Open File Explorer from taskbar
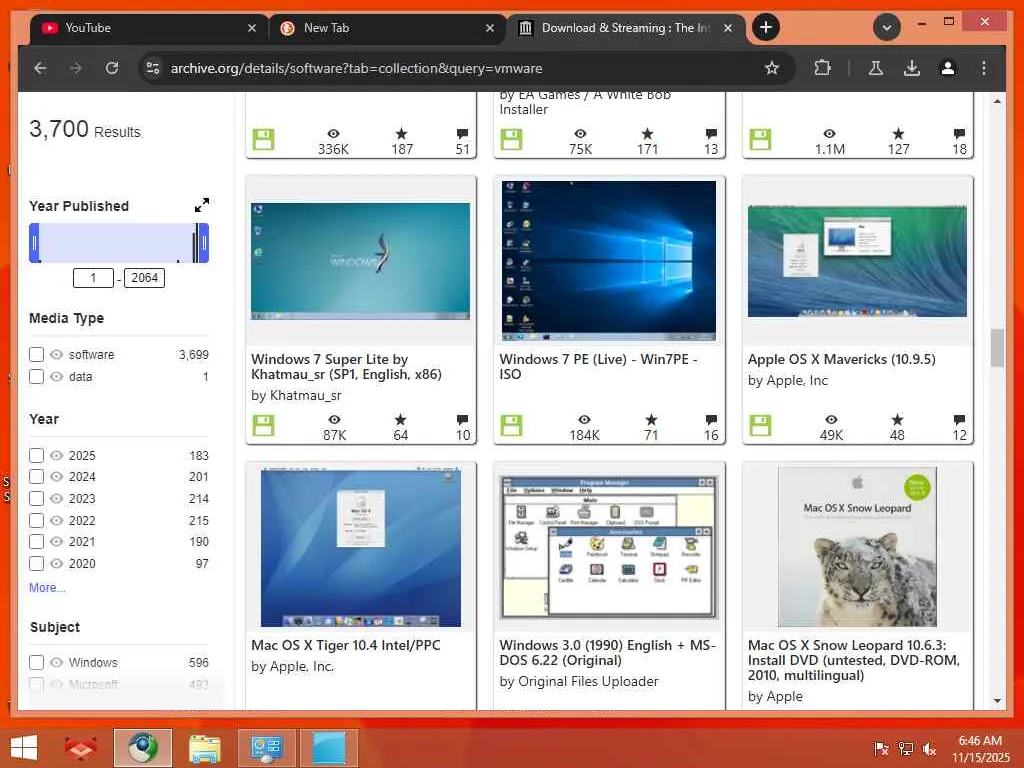Viewport: 1024px width, 768px height. pyautogui.click(x=204, y=748)
